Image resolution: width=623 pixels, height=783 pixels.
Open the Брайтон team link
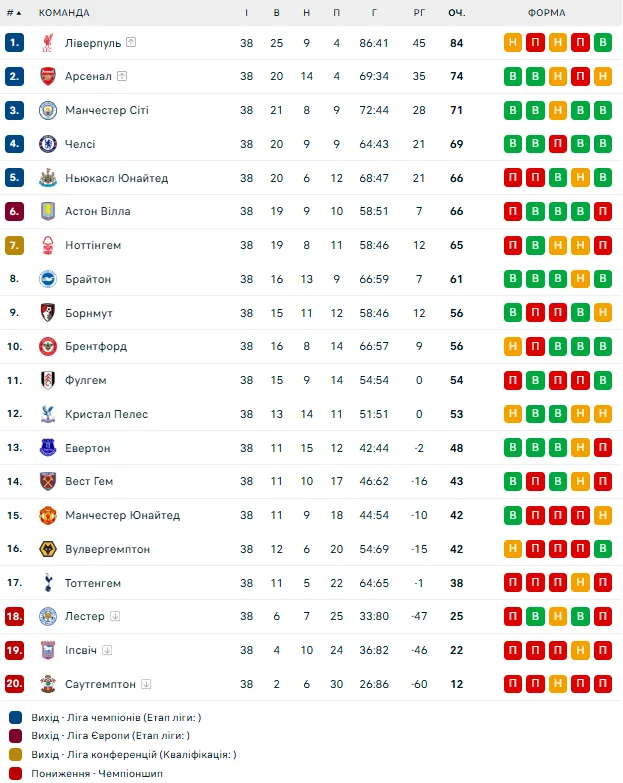88,279
